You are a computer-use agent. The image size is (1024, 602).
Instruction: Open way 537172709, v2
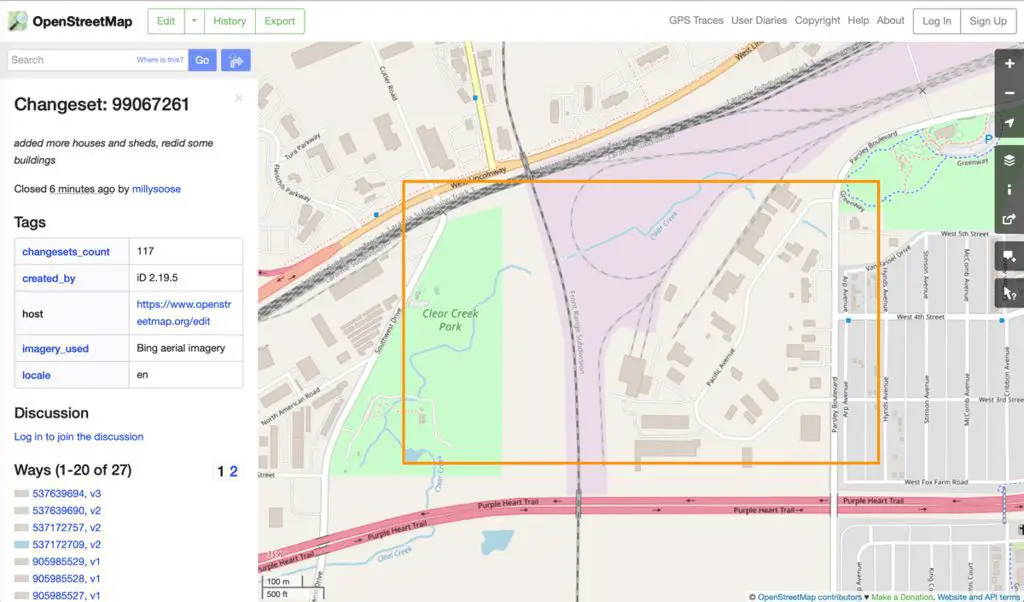coord(67,545)
